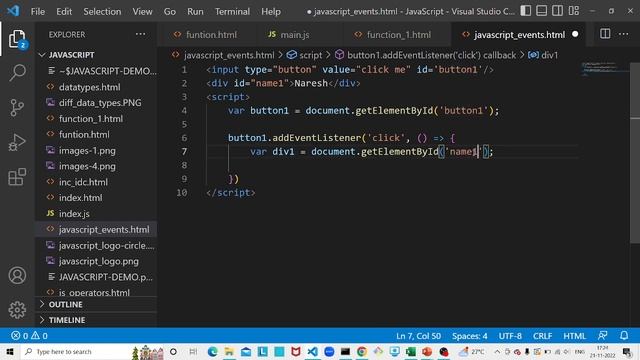Switch to main.js tab

[x=295, y=35]
